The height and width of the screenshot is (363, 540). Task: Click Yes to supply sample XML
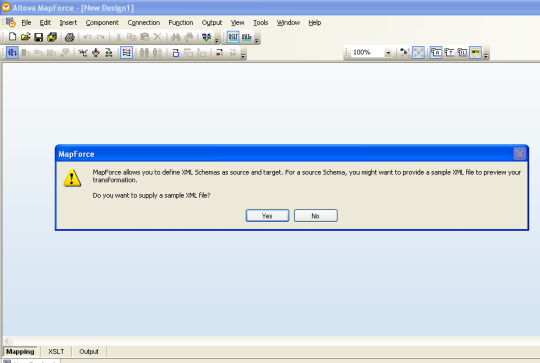click(x=267, y=216)
